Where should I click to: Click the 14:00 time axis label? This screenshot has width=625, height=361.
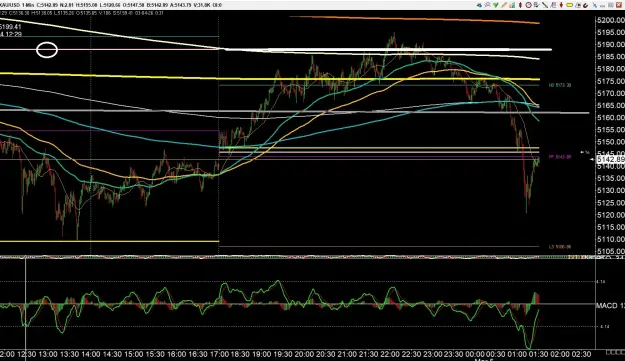coord(90,354)
